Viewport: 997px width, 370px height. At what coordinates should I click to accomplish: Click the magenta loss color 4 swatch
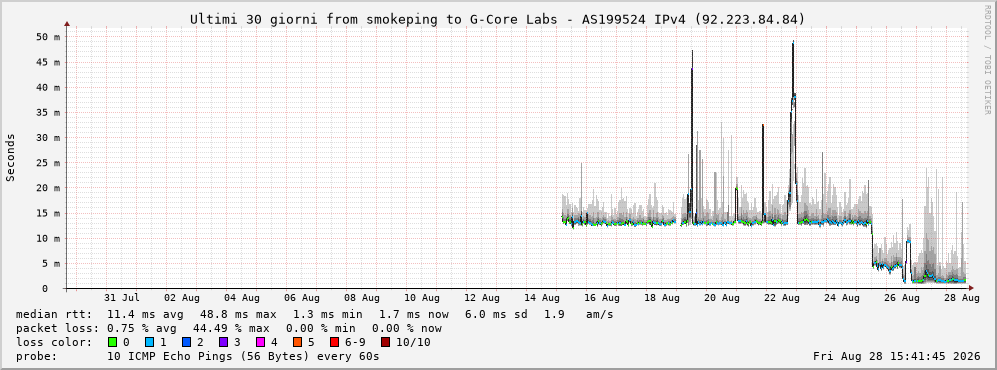click(261, 342)
